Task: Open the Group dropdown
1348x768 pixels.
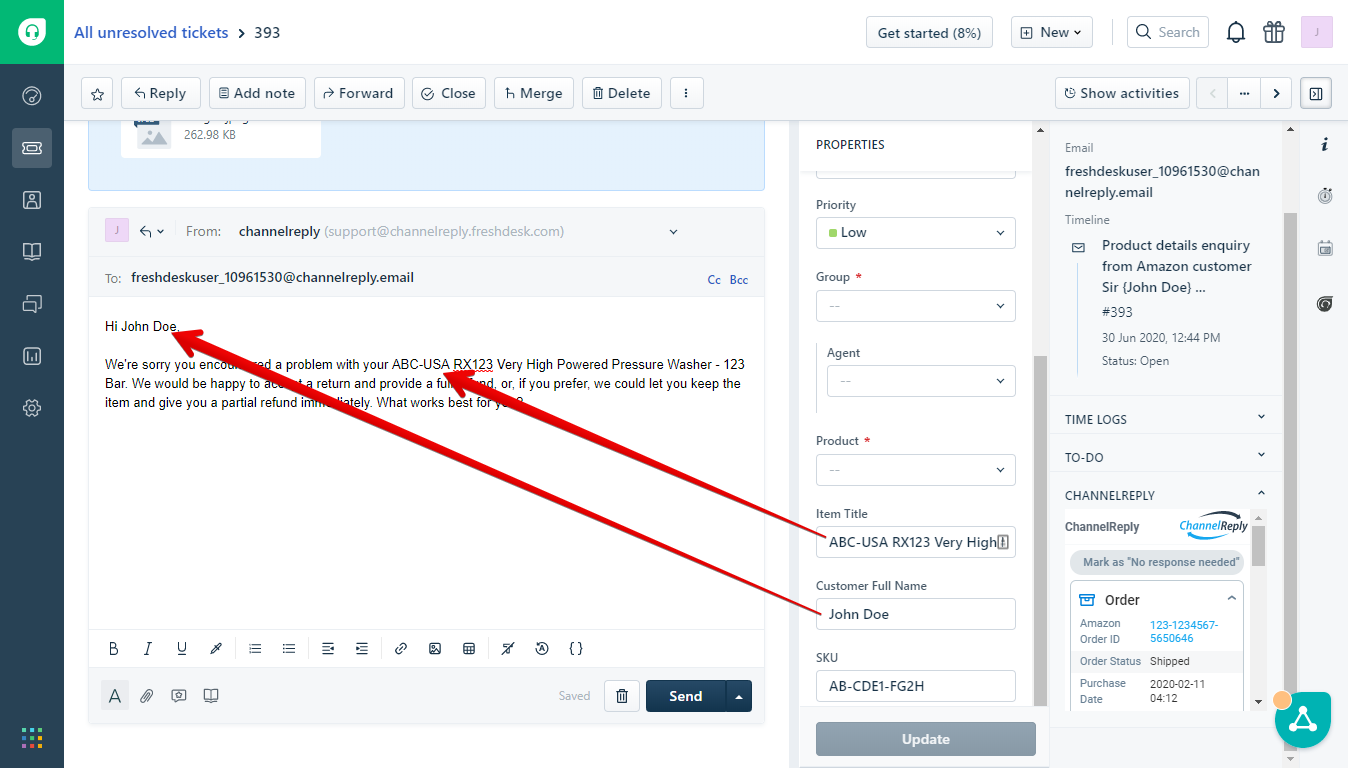Action: [916, 305]
